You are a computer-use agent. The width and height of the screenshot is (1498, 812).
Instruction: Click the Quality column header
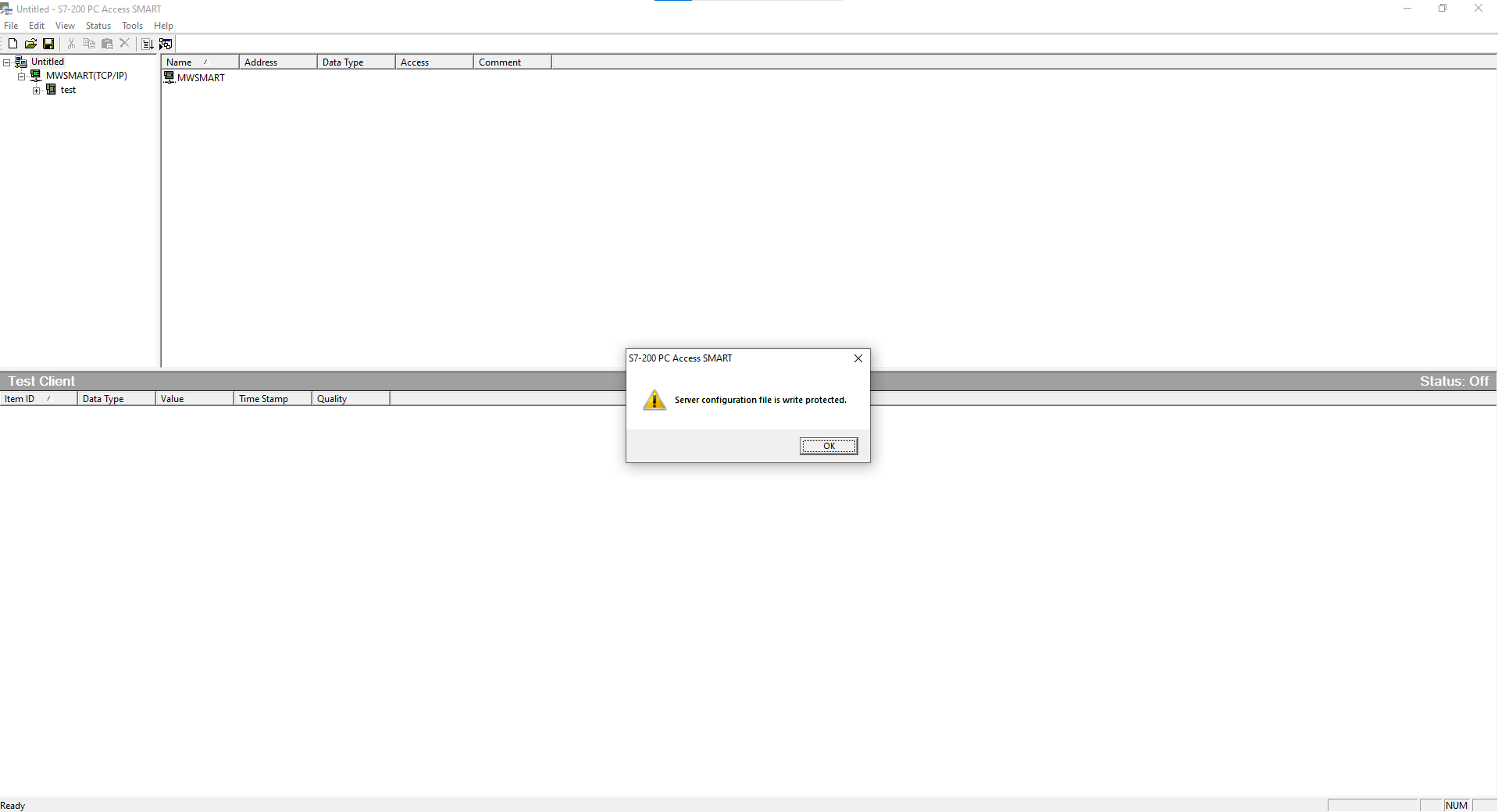351,399
